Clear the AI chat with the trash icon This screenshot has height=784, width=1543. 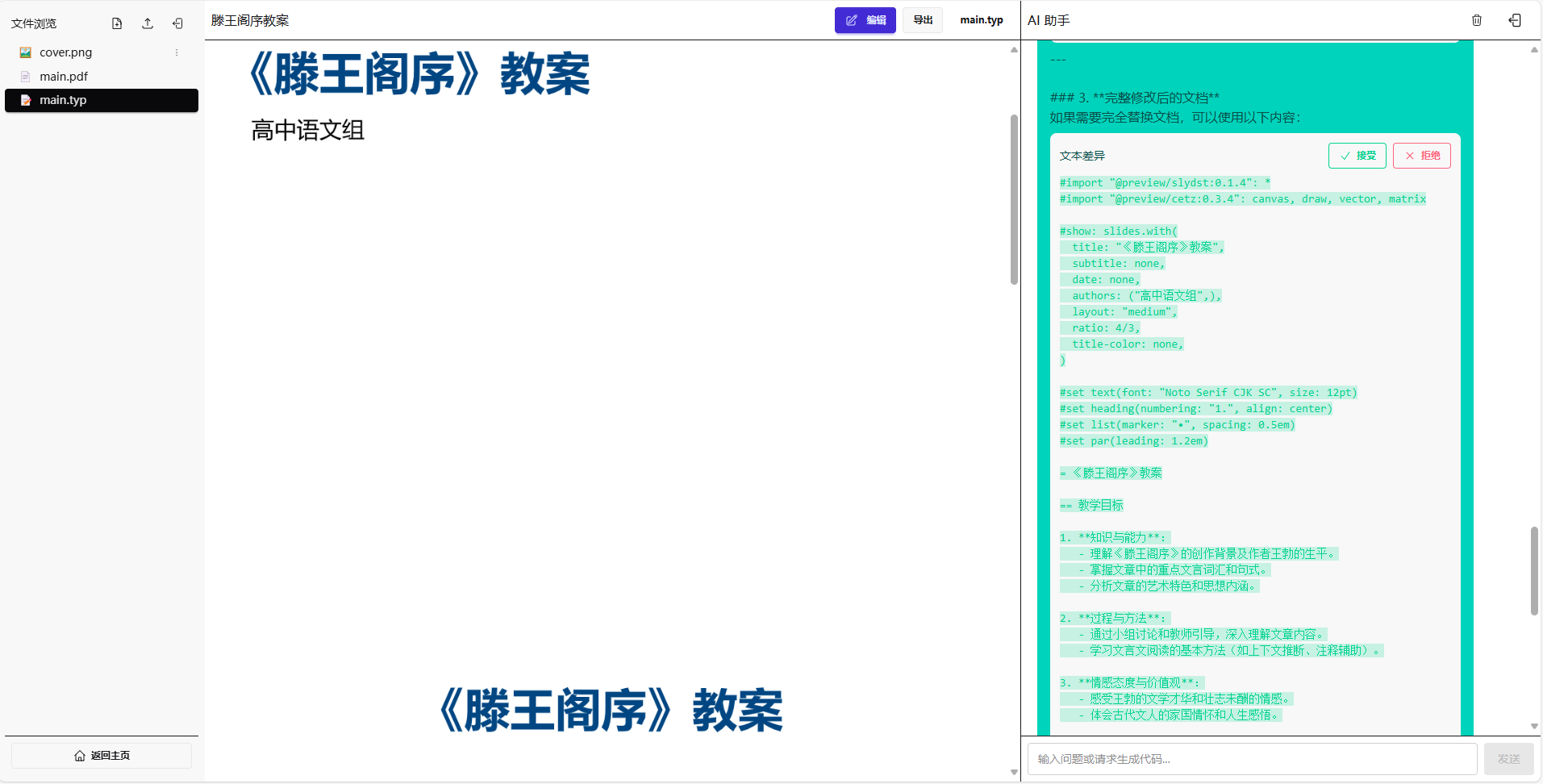click(1477, 19)
